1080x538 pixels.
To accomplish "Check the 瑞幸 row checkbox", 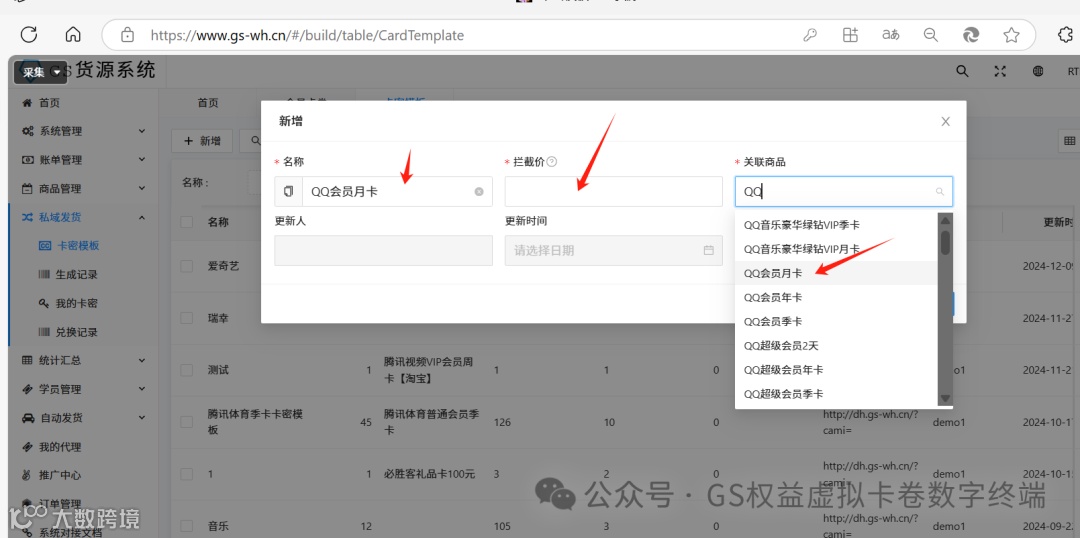I will 187,318.
